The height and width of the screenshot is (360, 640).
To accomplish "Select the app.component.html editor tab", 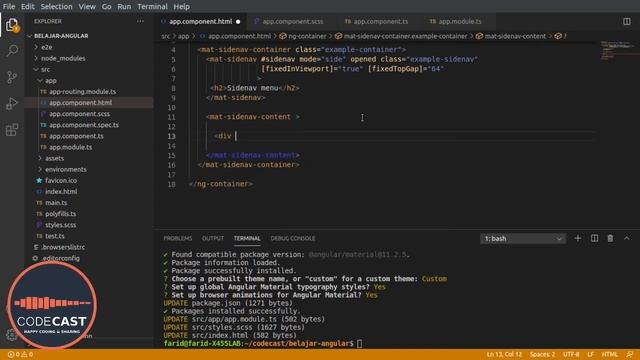I will pyautogui.click(x=200, y=21).
